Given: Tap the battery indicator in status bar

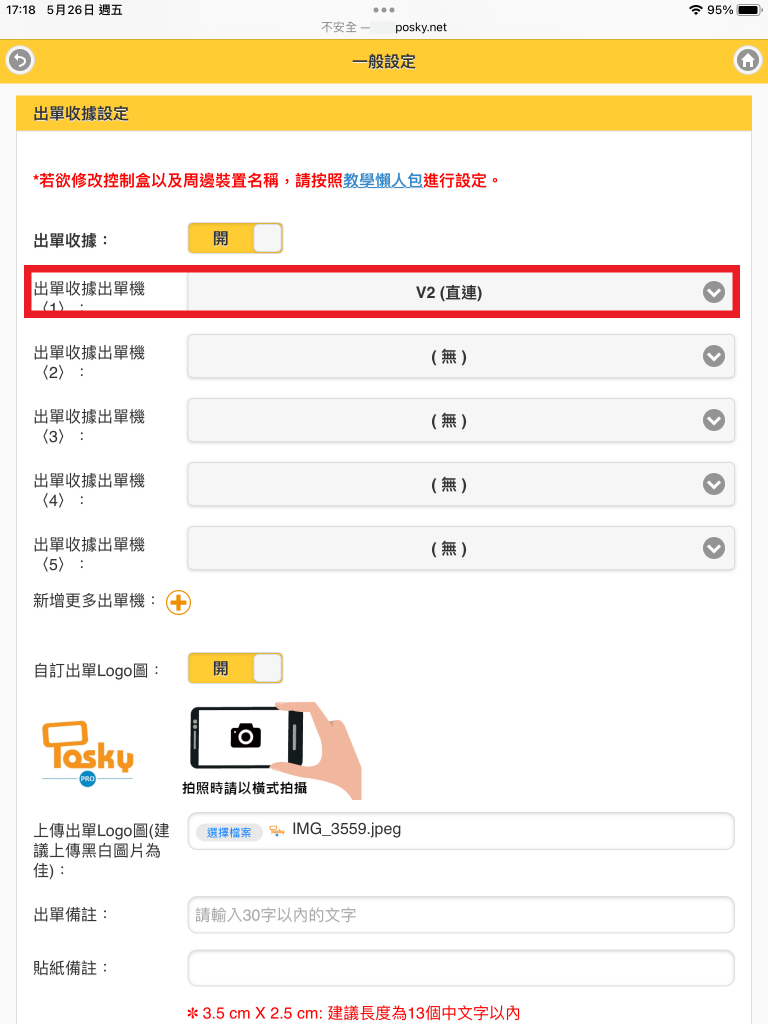Looking at the screenshot, I should [x=749, y=10].
